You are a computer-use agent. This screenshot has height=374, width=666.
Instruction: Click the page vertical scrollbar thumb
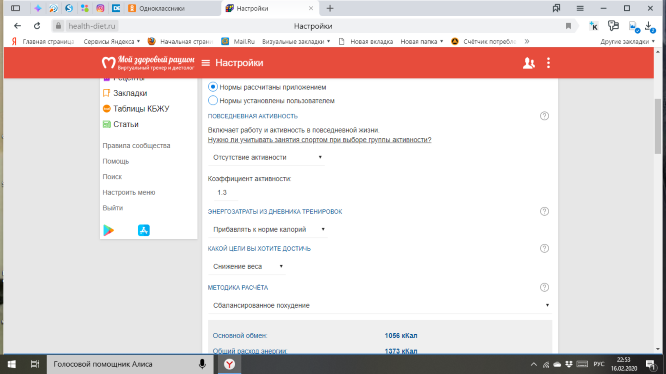click(658, 126)
